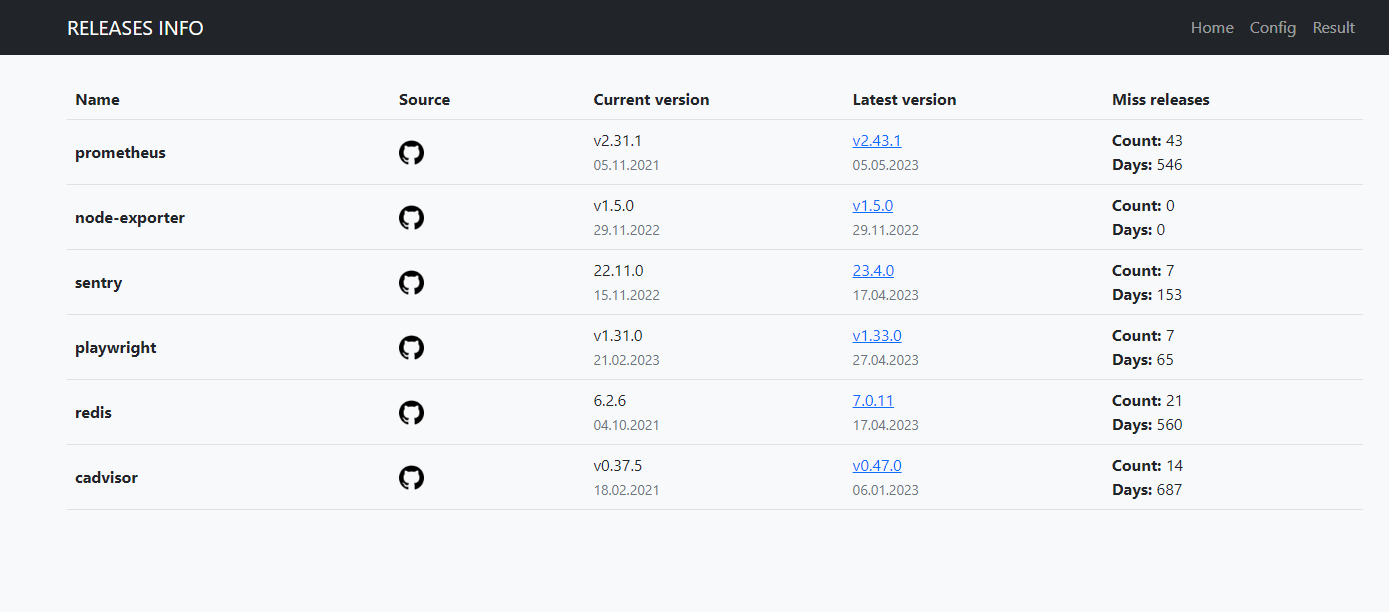Select the cadvisor name cell
This screenshot has height=612, width=1389.
pos(106,478)
